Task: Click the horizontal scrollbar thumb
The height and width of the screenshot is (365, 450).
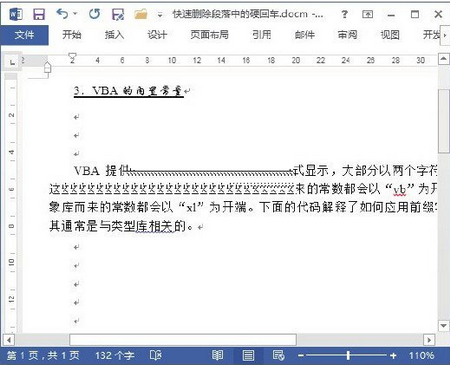Action: point(183,340)
